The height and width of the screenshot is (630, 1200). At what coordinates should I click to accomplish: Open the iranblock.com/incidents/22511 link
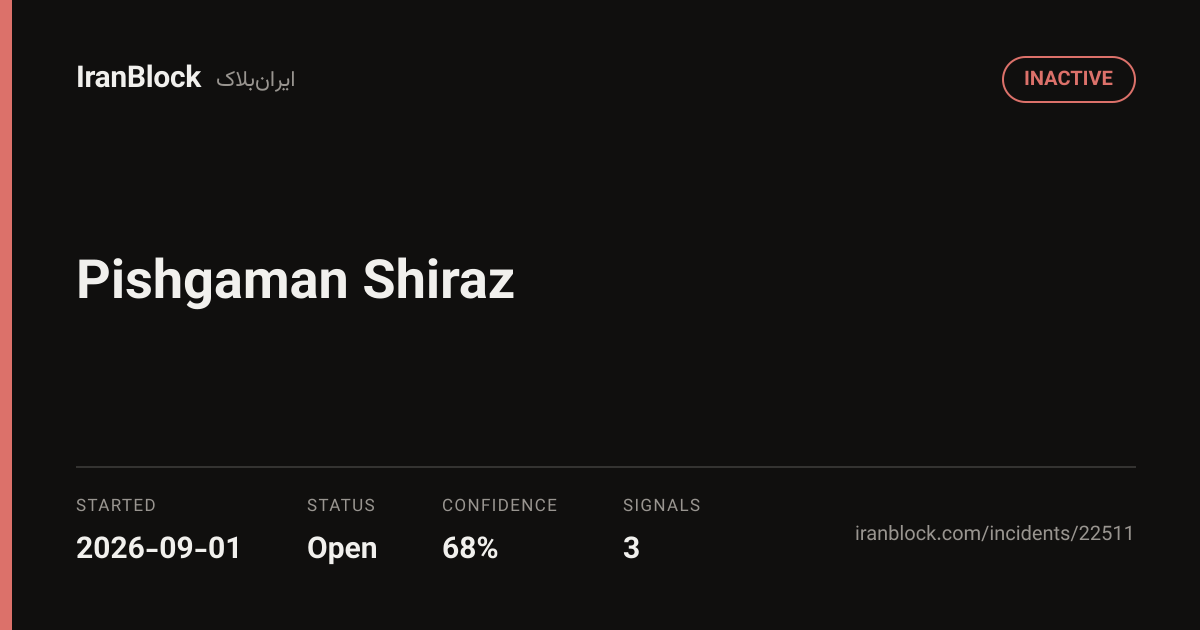[995, 533]
